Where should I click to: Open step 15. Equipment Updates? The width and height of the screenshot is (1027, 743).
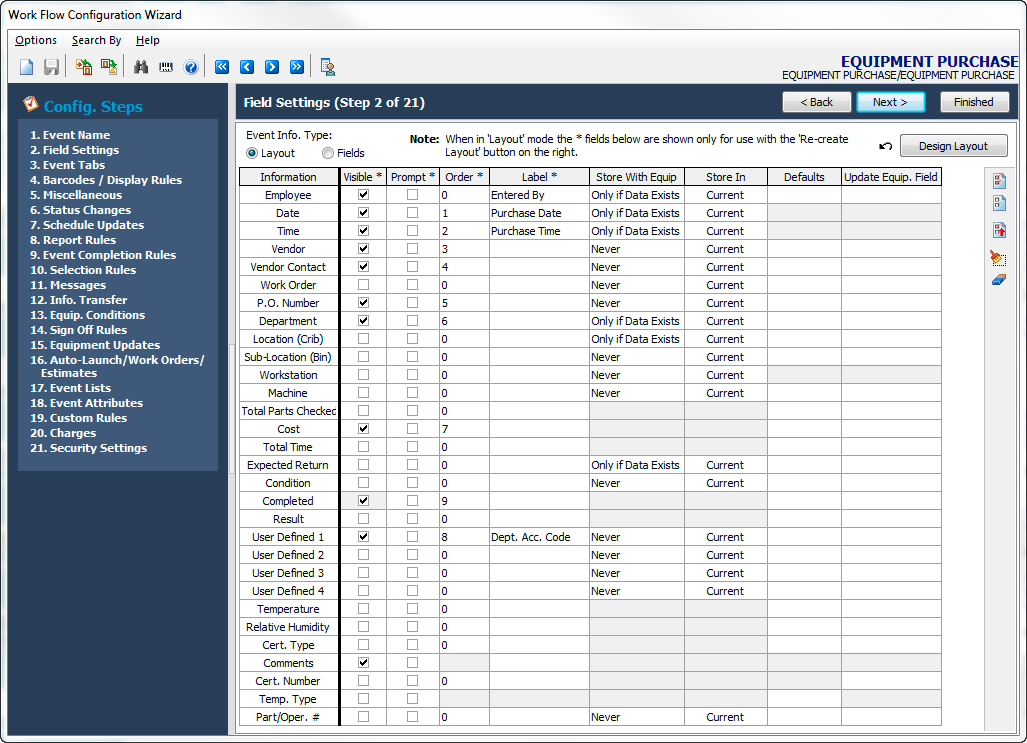[x=95, y=345]
